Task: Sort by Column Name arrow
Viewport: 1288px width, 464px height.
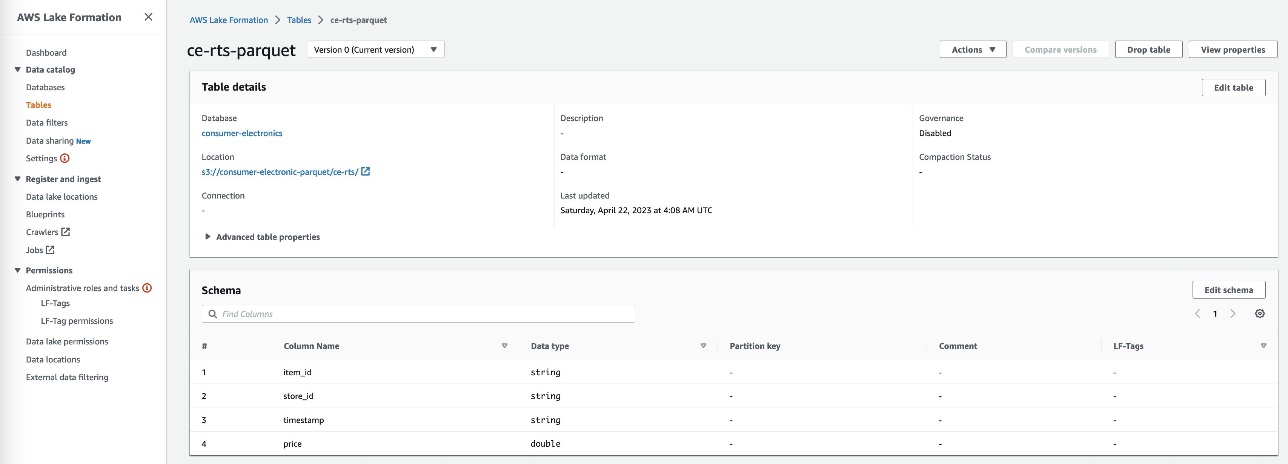Action: pos(504,346)
